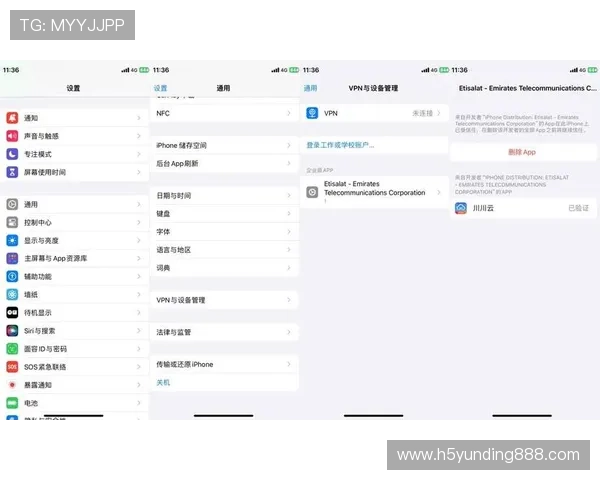Select the 未连接 VPN status text
This screenshot has height=480, width=600.
tap(422, 113)
